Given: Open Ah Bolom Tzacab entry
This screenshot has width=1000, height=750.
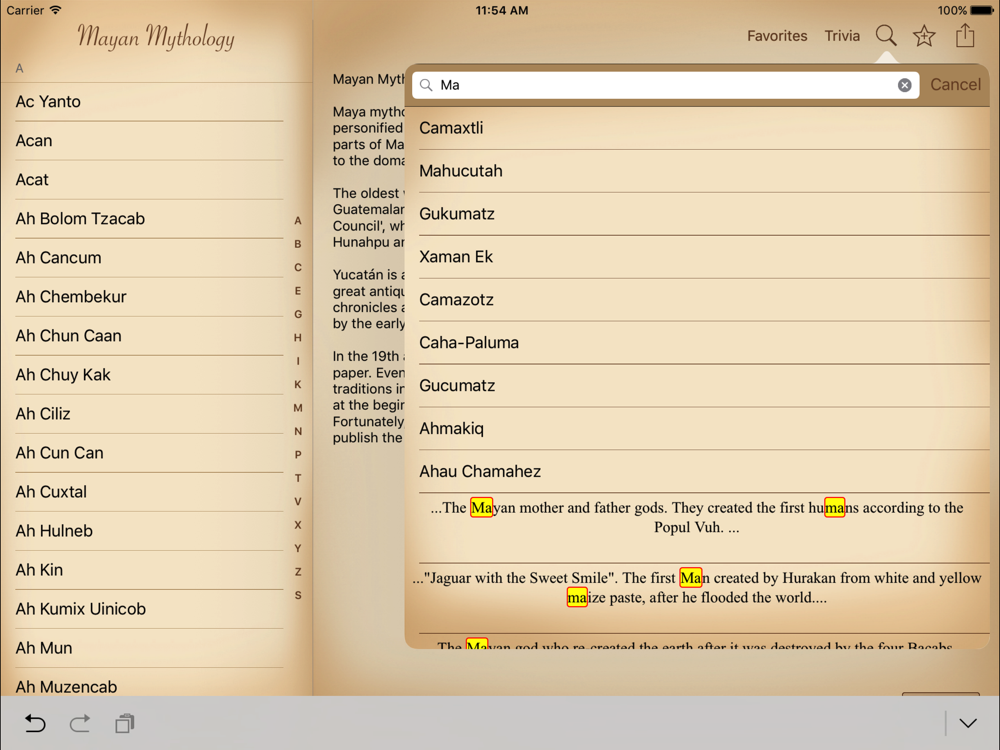Looking at the screenshot, I should click(149, 219).
